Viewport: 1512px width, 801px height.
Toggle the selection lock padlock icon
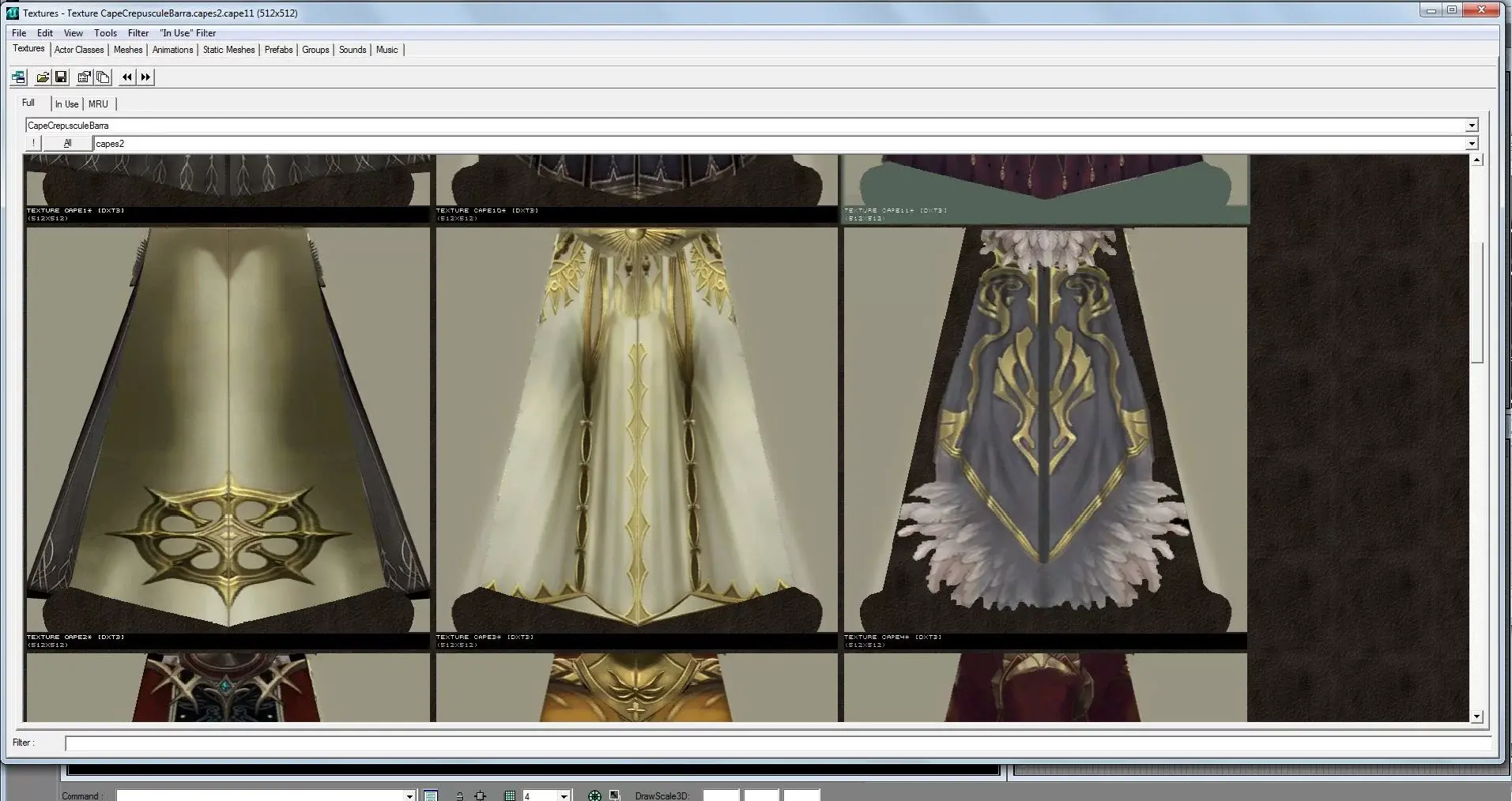[x=459, y=795]
